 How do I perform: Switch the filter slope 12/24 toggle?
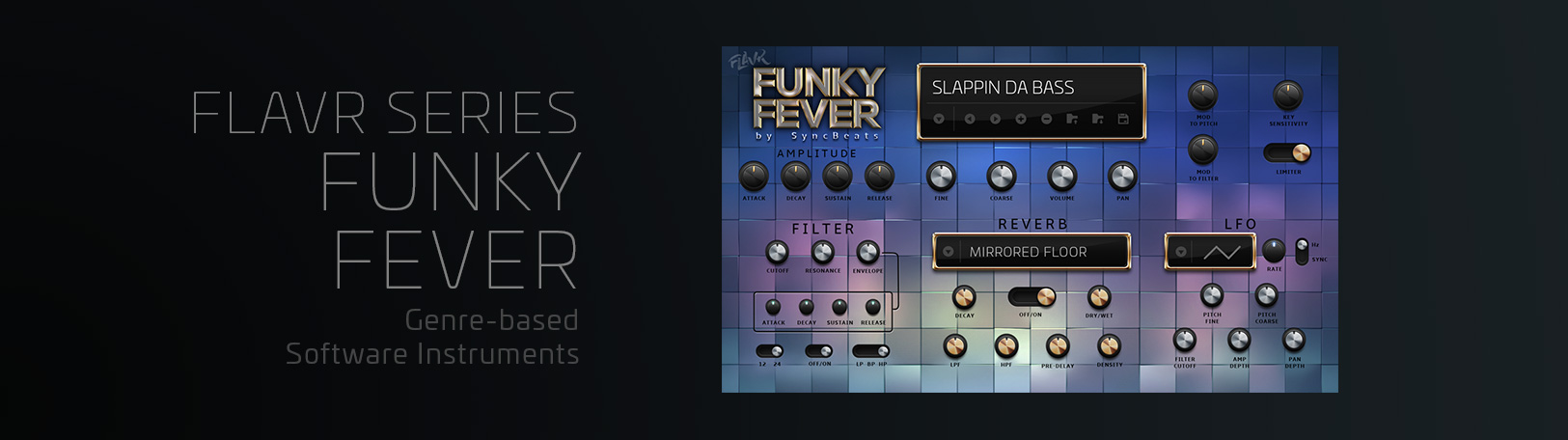[769, 351]
